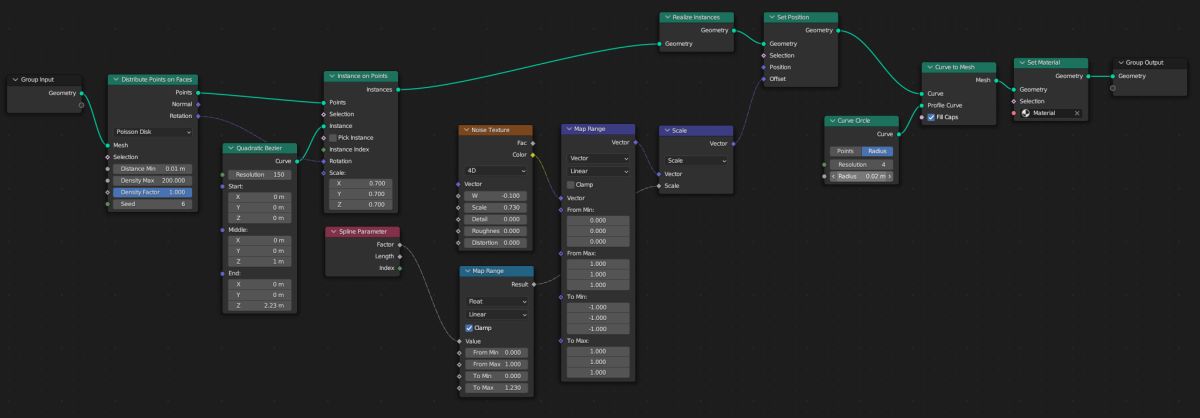Collapse the Set Material node
This screenshot has height=418, width=1200.
coord(1020,63)
